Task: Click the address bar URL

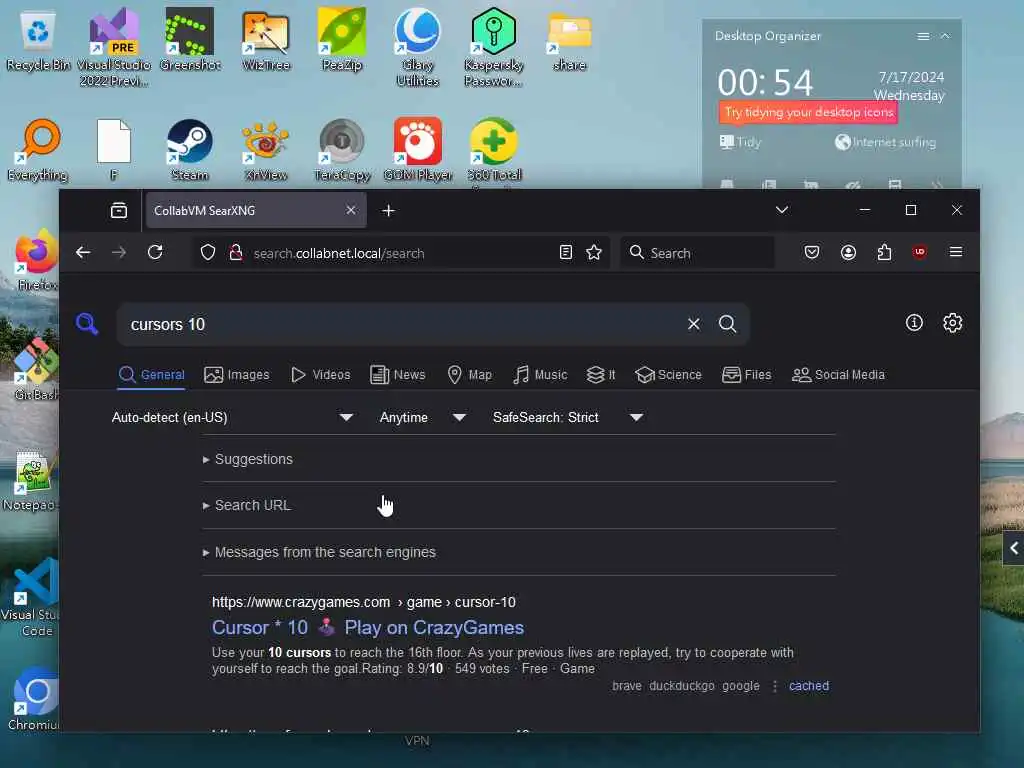Action: pyautogui.click(x=339, y=253)
